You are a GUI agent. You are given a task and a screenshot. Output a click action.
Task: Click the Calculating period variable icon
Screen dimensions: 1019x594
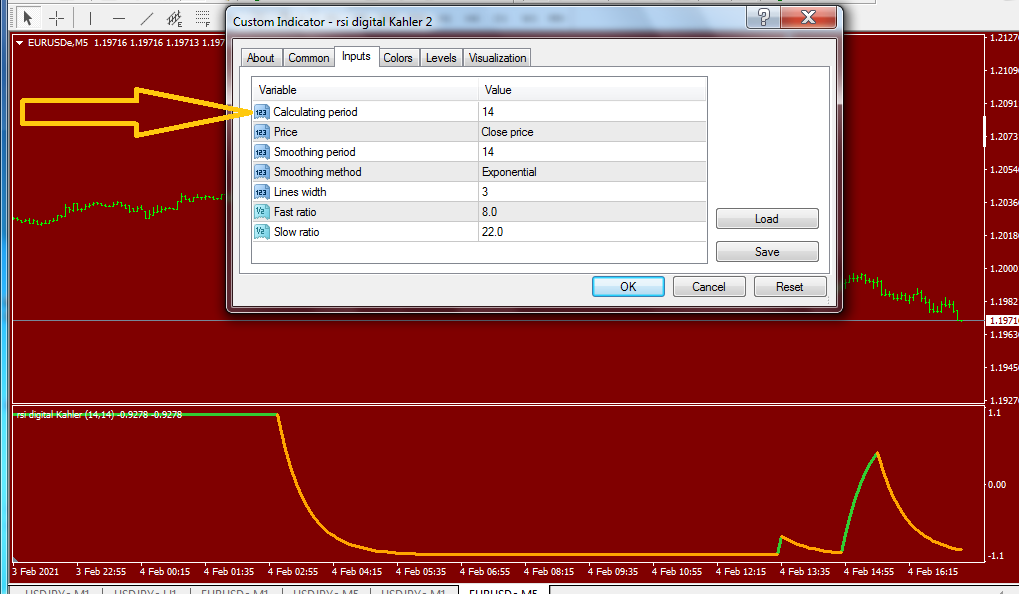(261, 112)
